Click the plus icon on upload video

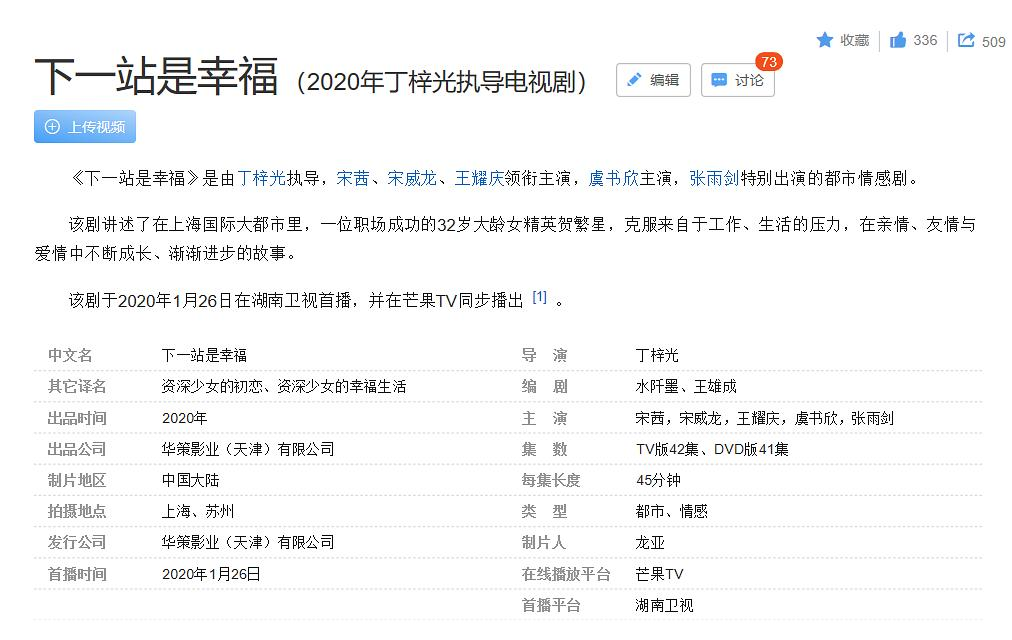52,127
